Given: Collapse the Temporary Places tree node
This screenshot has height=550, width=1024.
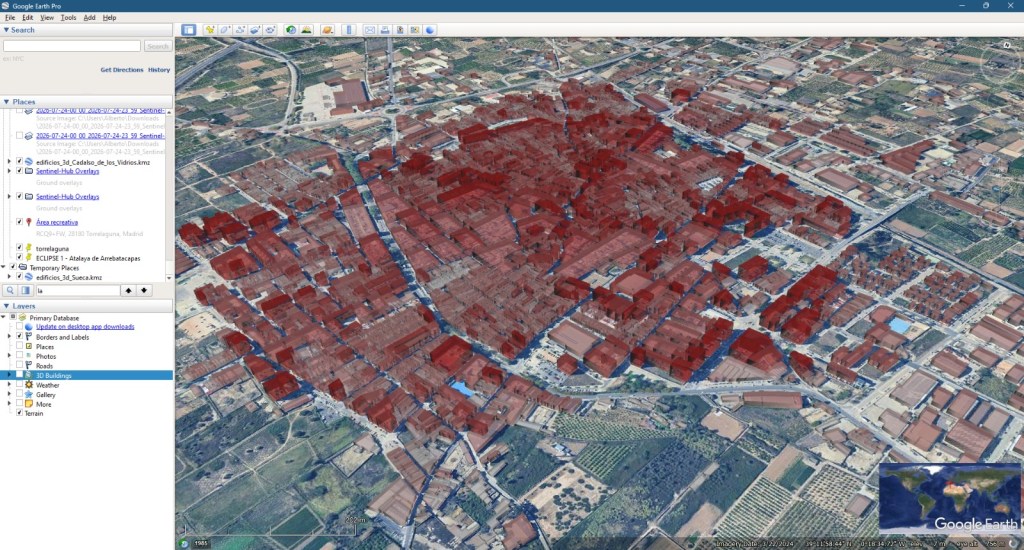Looking at the screenshot, I should click(3, 267).
